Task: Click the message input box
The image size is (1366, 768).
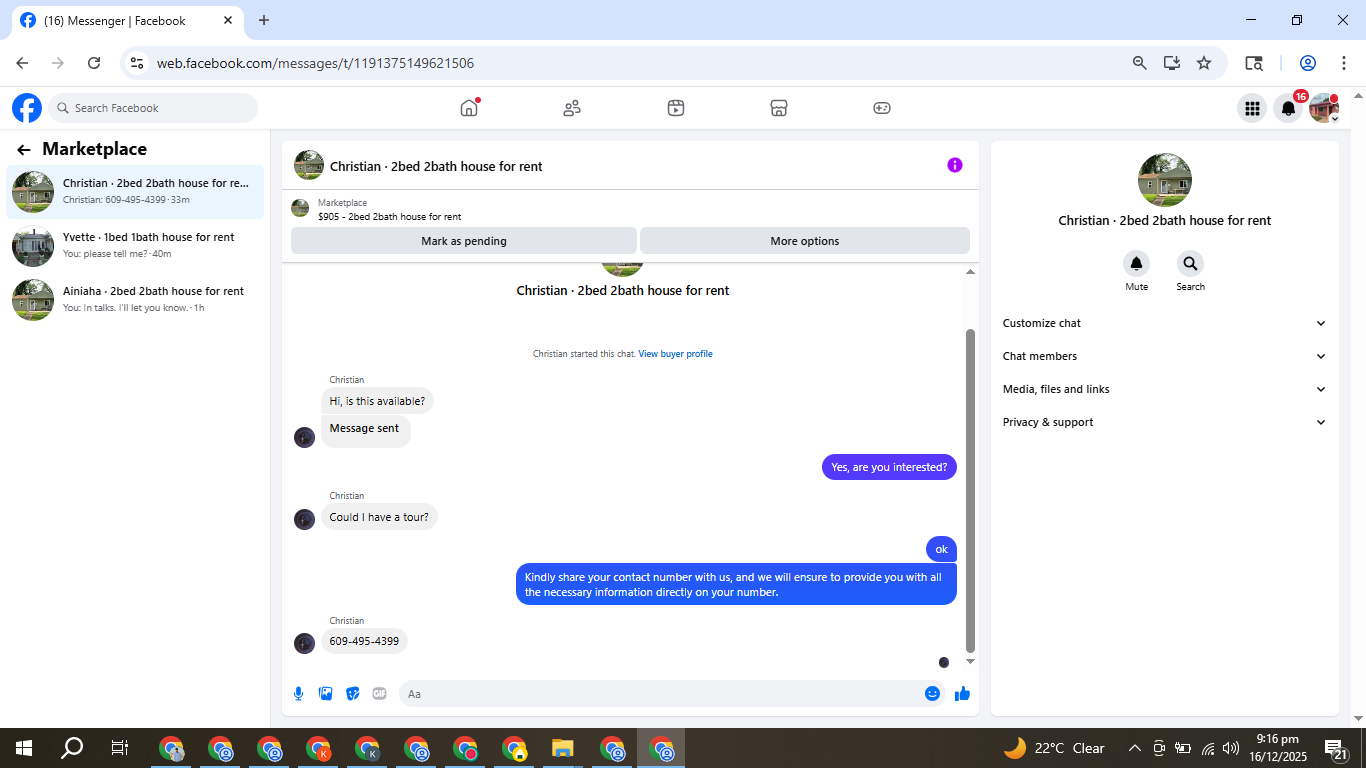Action: (672, 694)
